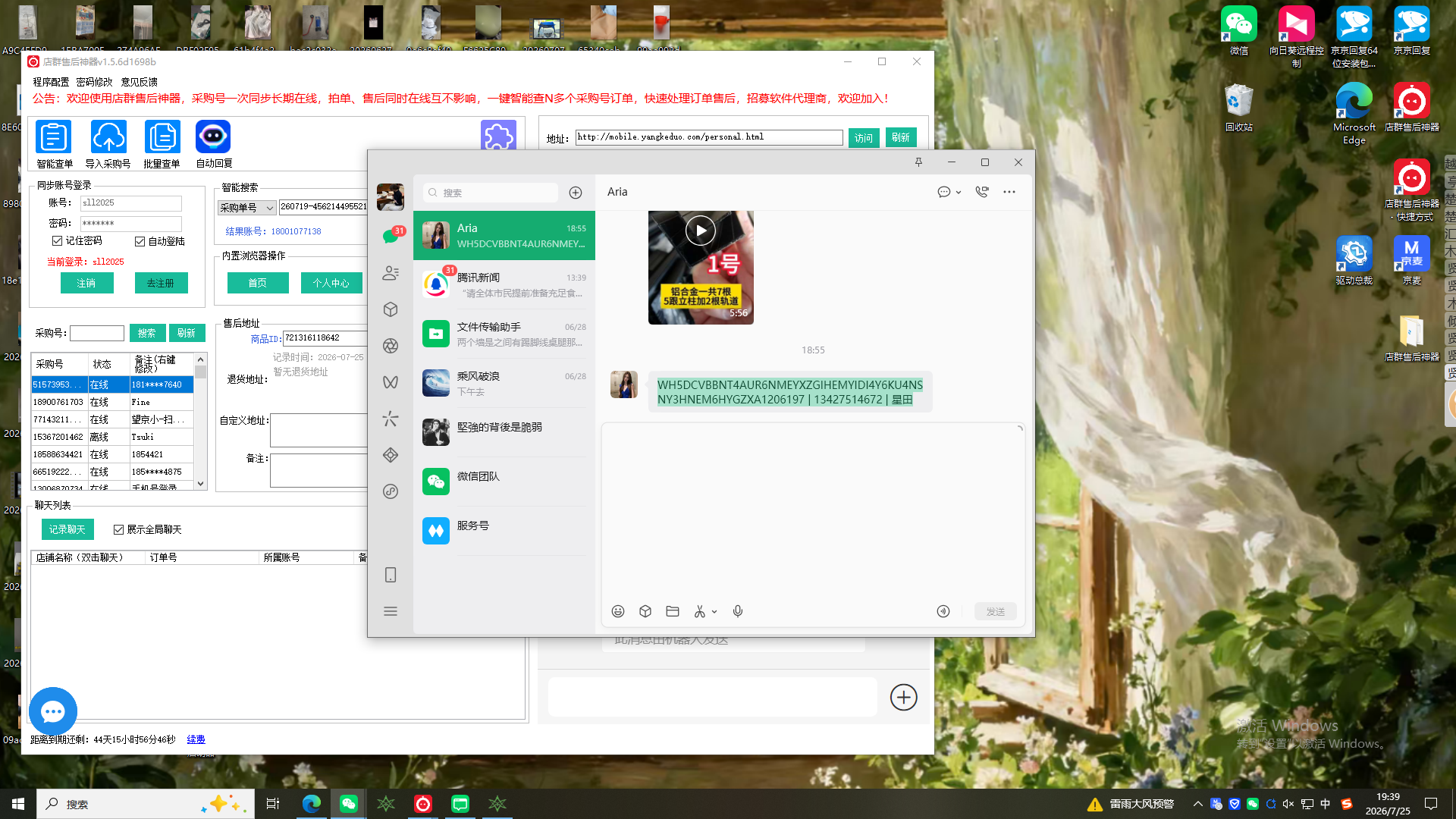Start voice call with Aria
Image resolution: width=1456 pixels, height=819 pixels.
pos(982,192)
